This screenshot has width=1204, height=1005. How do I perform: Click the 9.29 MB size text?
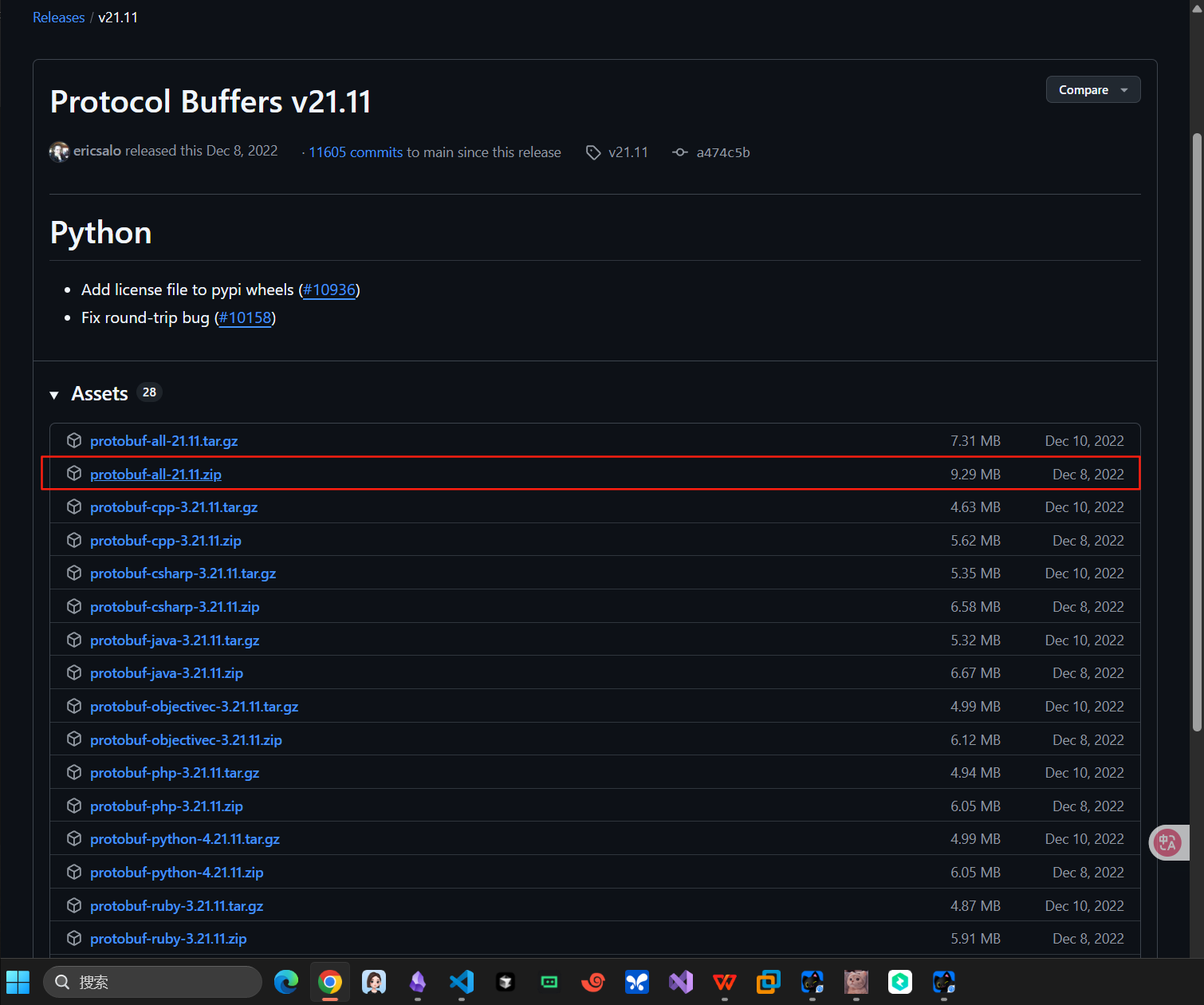point(975,475)
